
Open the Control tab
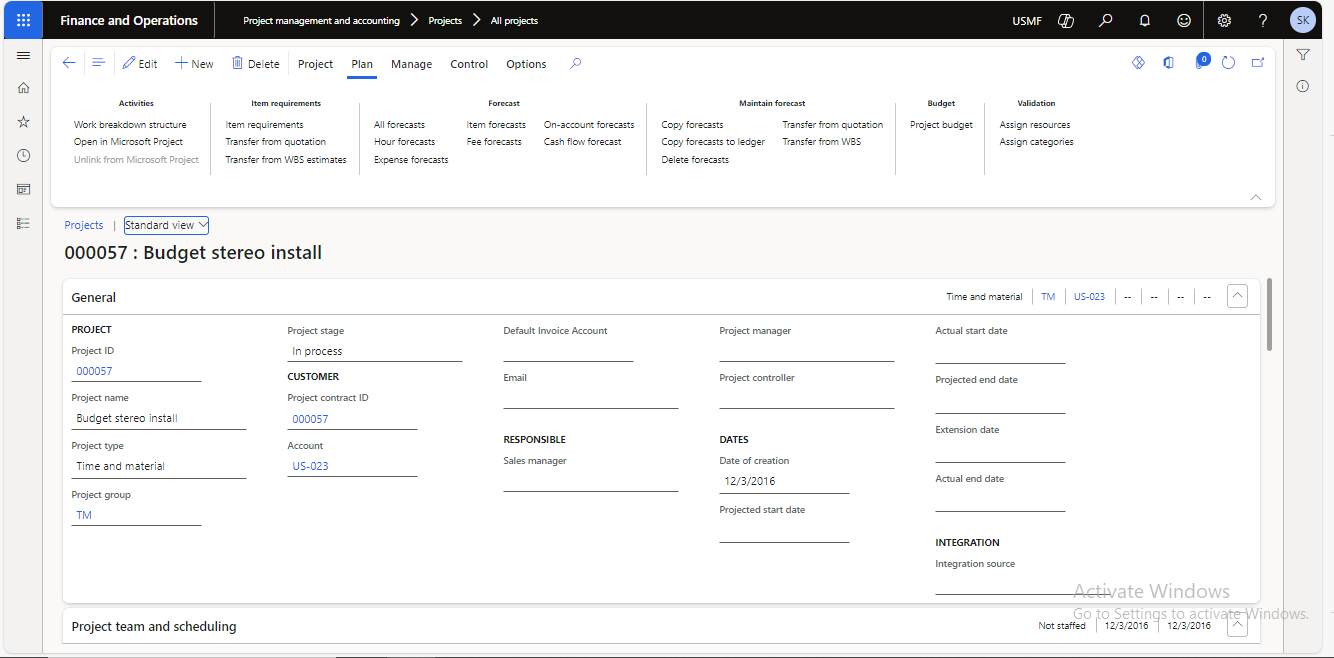pyautogui.click(x=469, y=64)
